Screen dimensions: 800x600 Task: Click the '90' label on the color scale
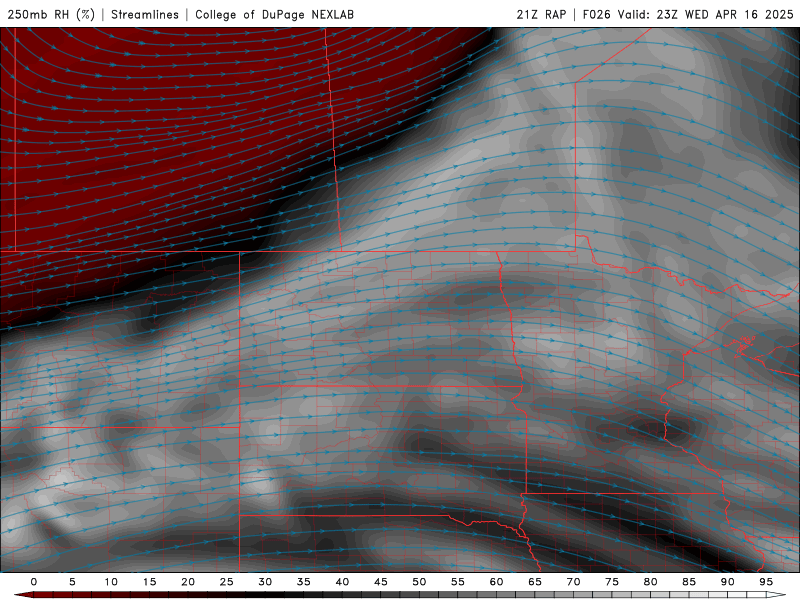tap(727, 582)
